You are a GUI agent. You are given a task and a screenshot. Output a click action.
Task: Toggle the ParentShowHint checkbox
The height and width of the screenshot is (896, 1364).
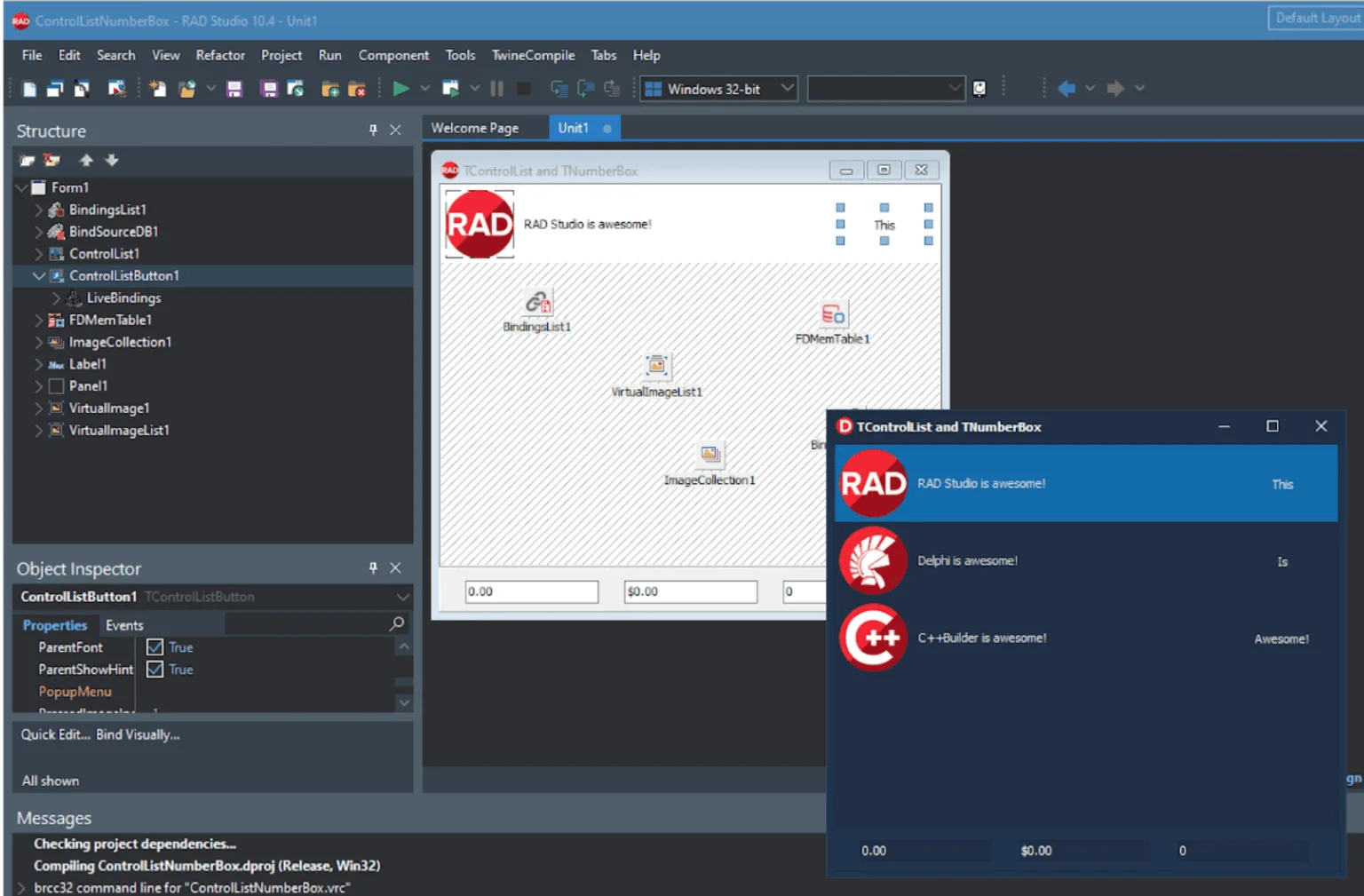pos(155,670)
